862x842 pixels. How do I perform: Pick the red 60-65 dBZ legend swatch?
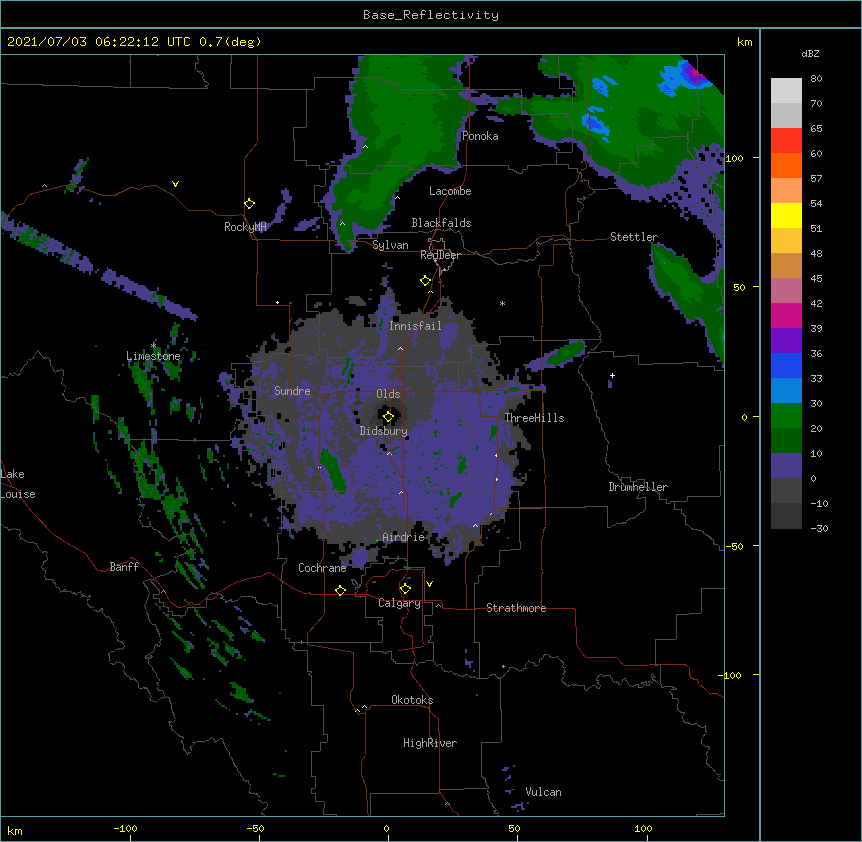tap(786, 141)
